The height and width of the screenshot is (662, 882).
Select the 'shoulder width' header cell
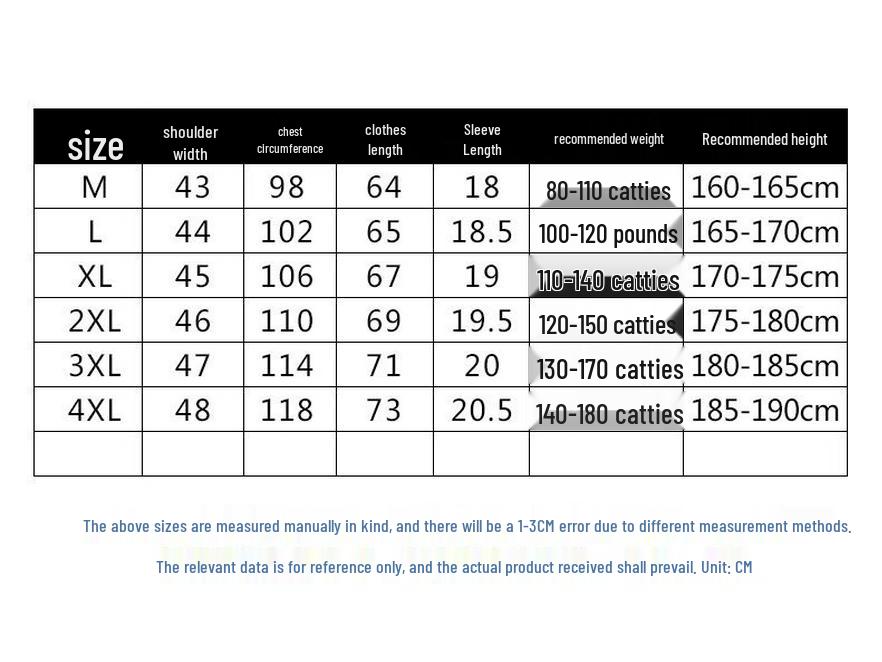tap(191, 143)
